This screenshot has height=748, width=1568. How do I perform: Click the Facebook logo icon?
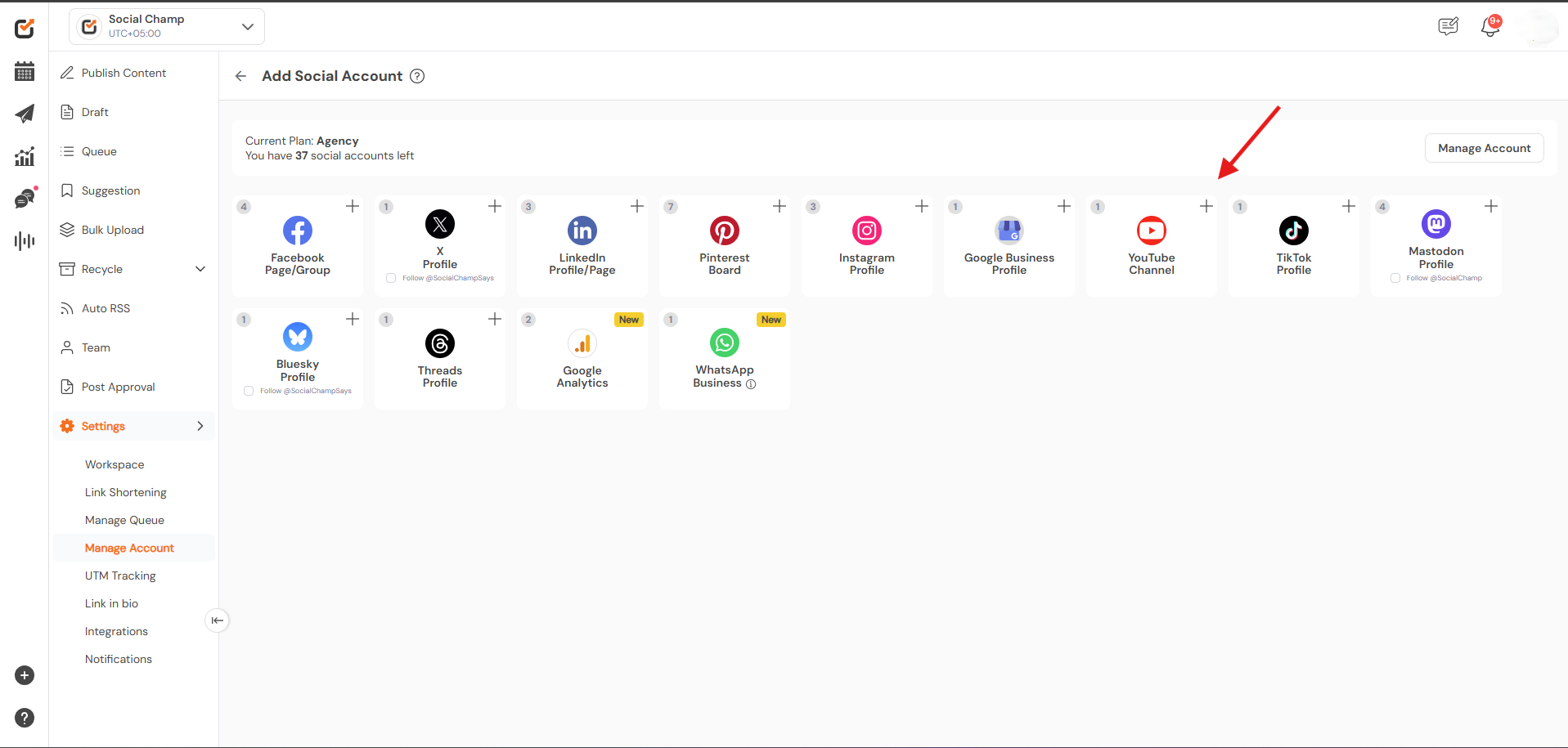(x=298, y=231)
